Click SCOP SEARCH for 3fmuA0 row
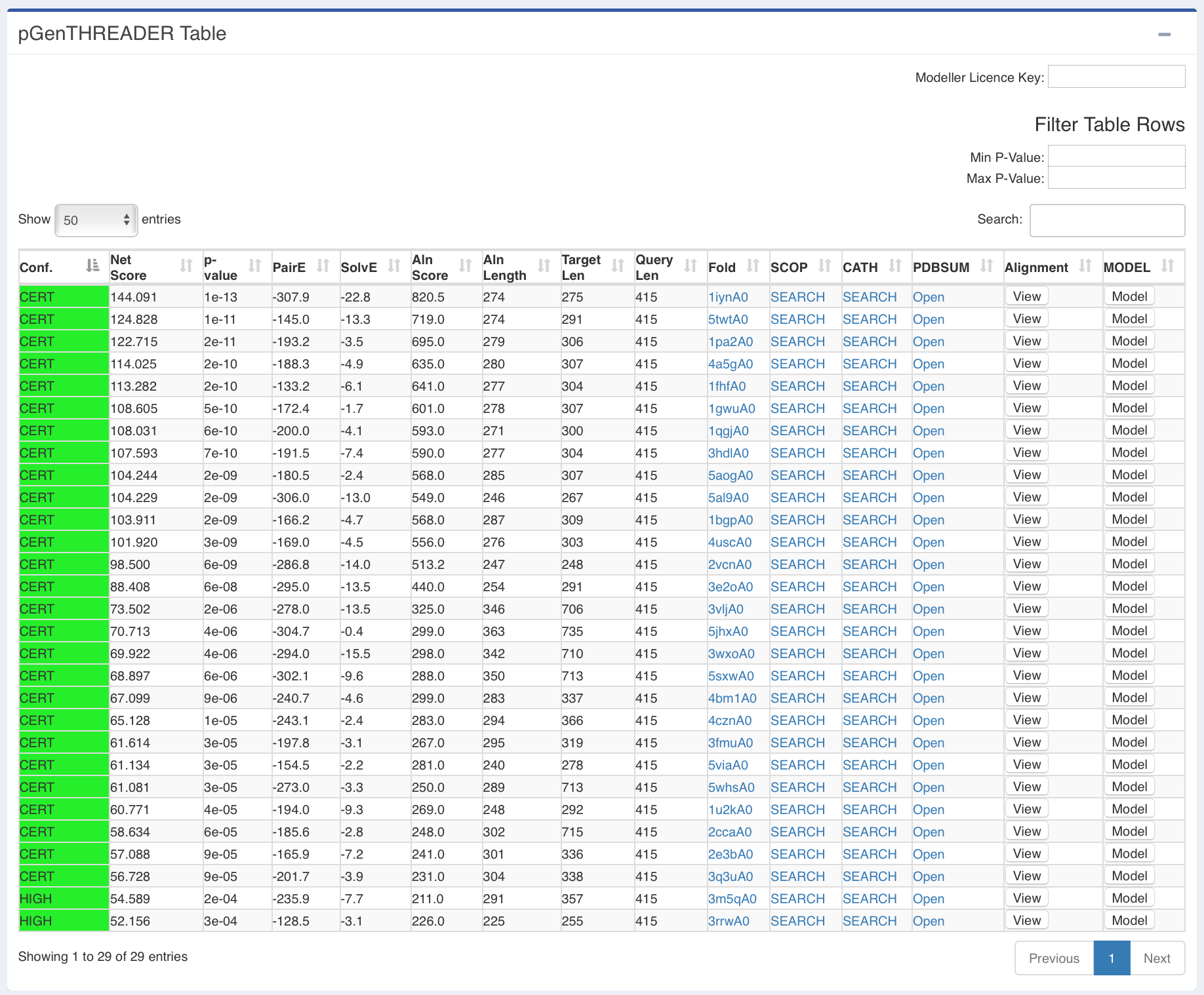1204x995 pixels. (797, 743)
